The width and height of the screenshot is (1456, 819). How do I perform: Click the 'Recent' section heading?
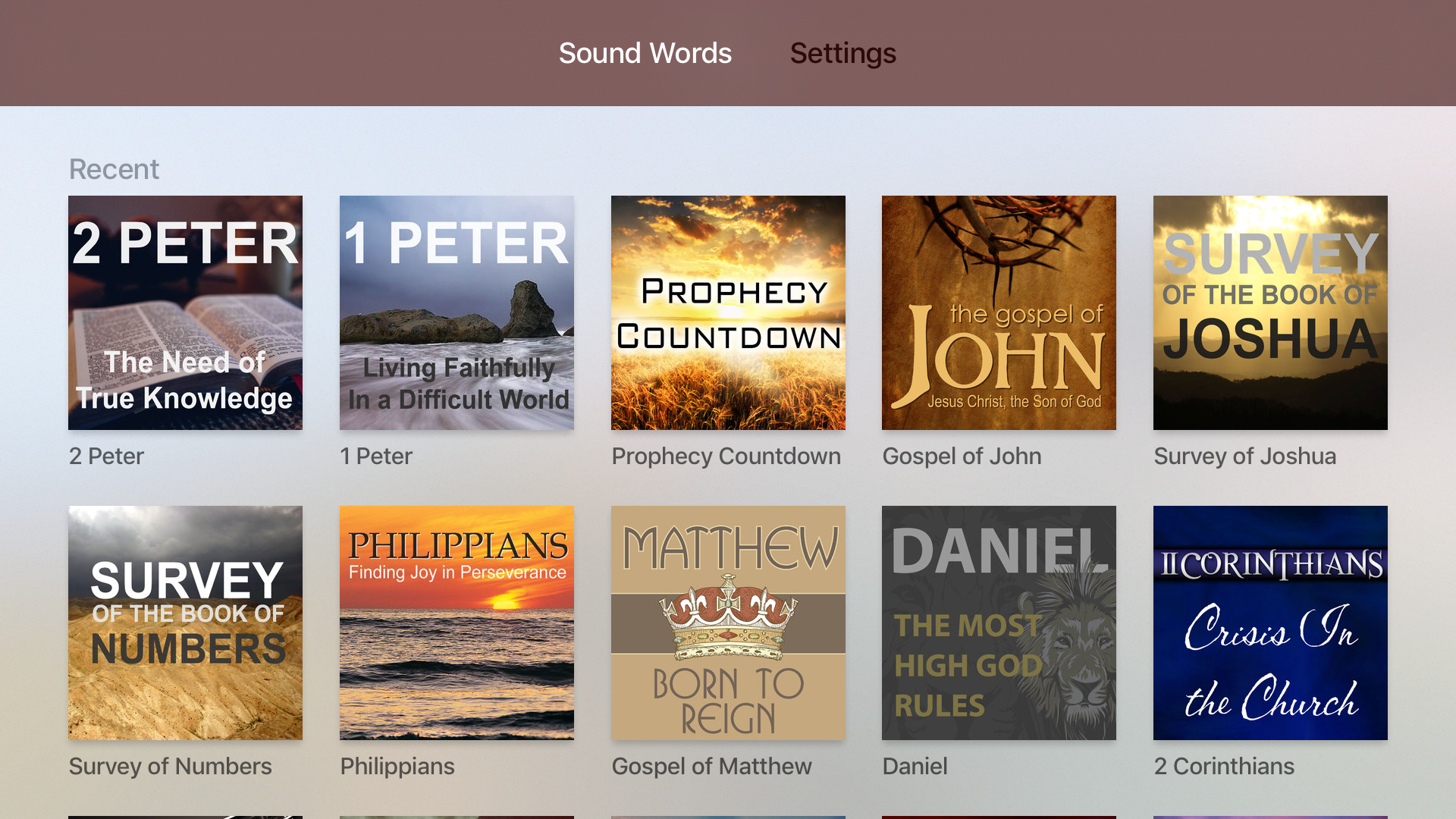[114, 169]
